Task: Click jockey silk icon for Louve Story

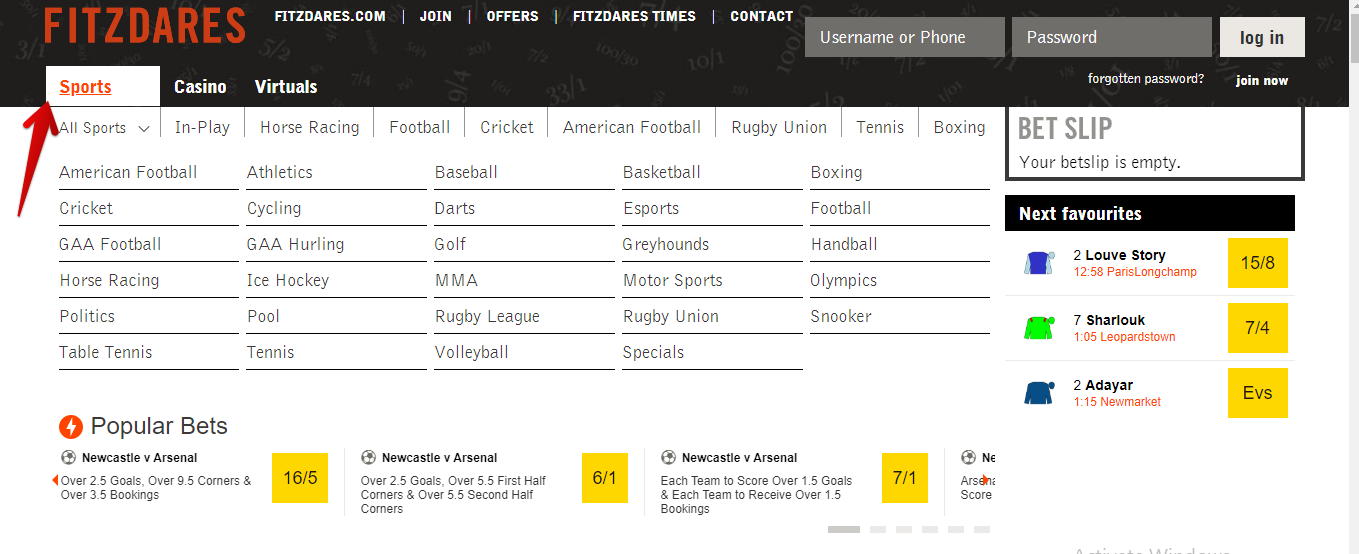Action: (x=1039, y=263)
